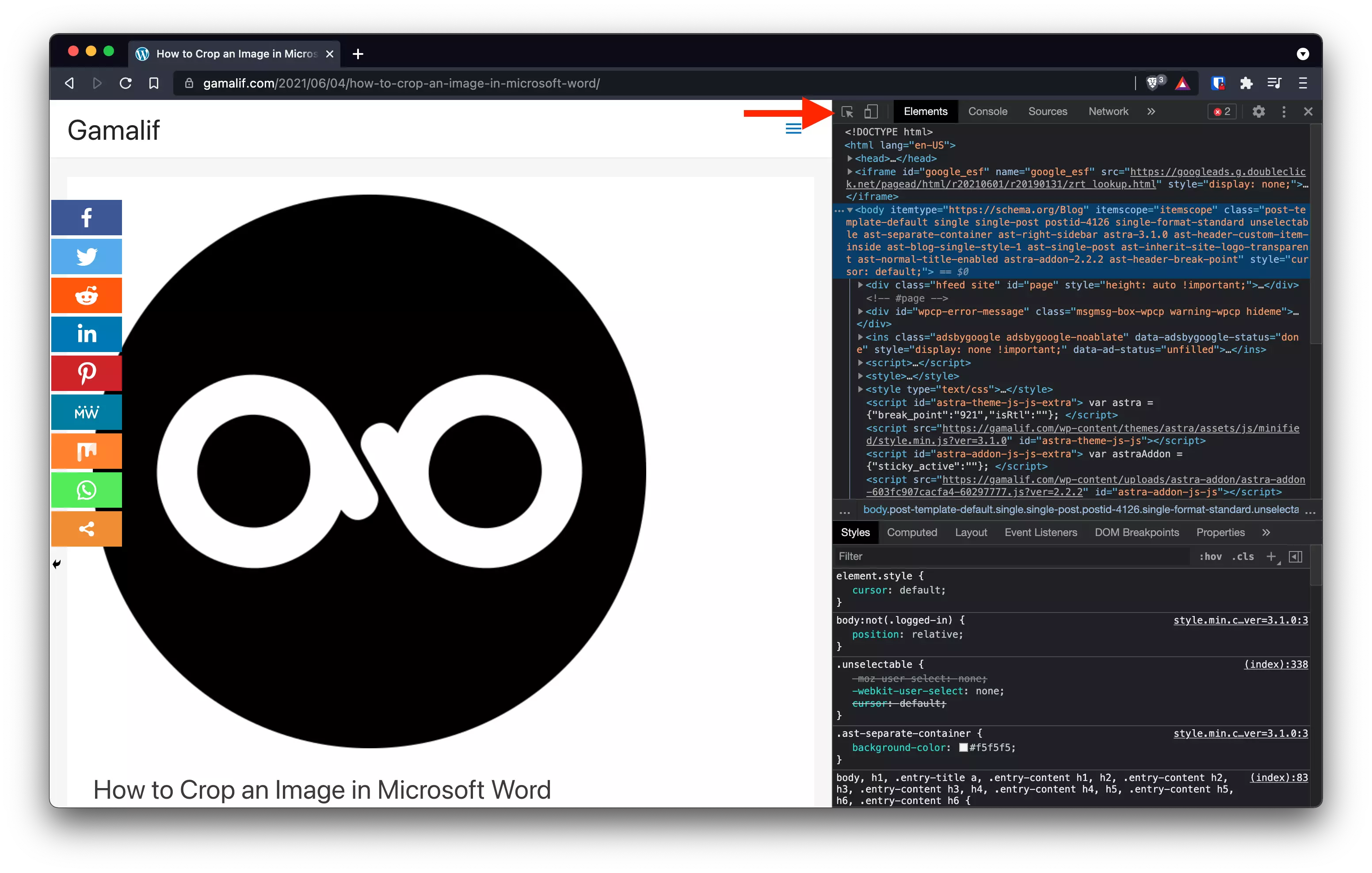Open the Computed styles tab
Image resolution: width=1372 pixels, height=873 pixels.
click(x=911, y=532)
